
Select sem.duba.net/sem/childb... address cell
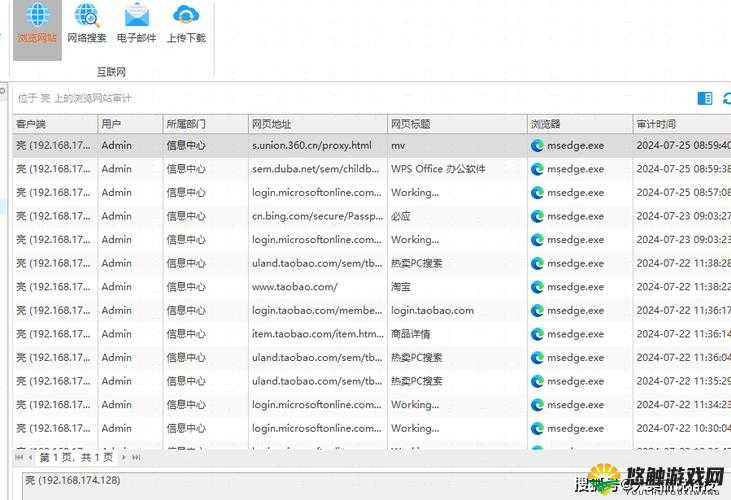click(x=316, y=169)
